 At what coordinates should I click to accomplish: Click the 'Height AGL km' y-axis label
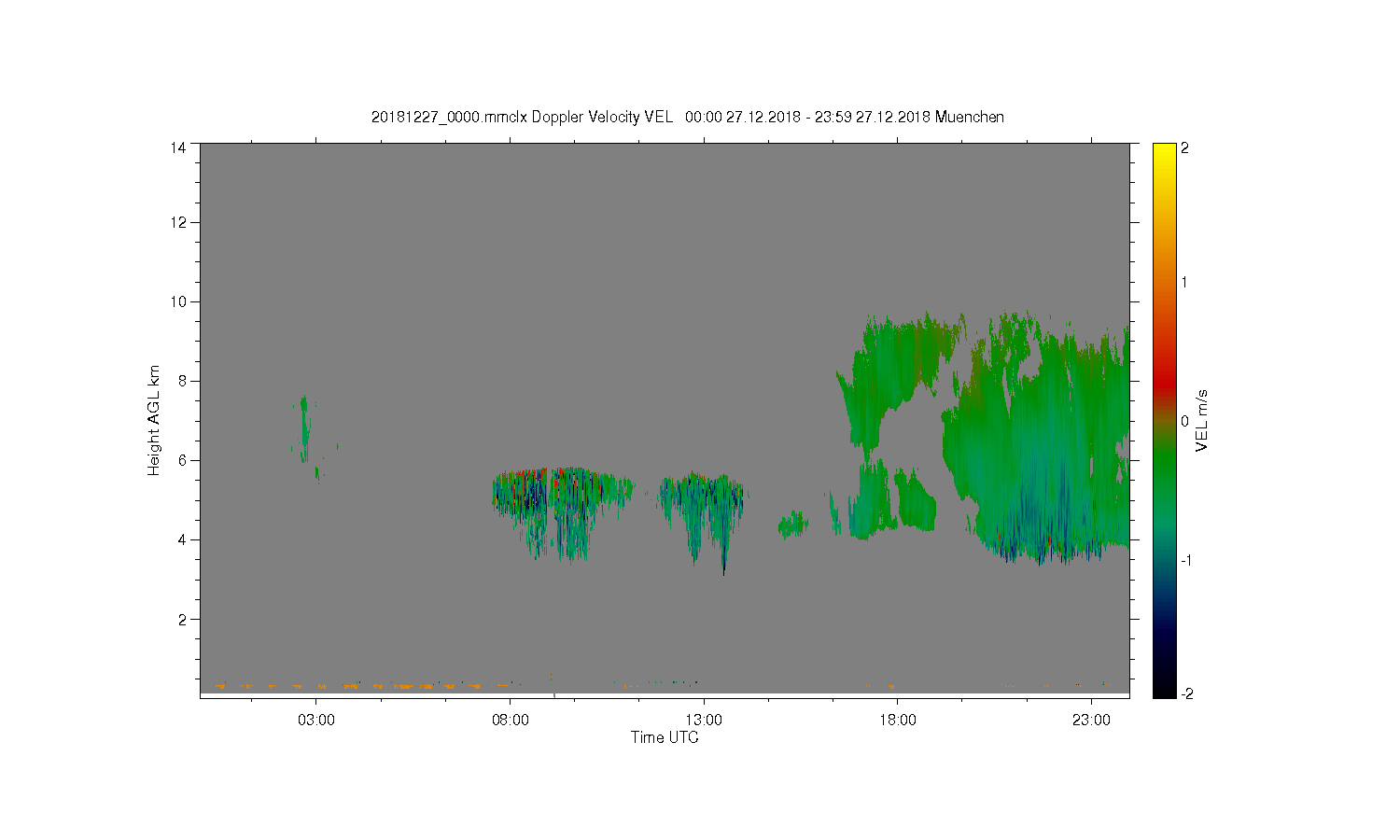point(154,420)
